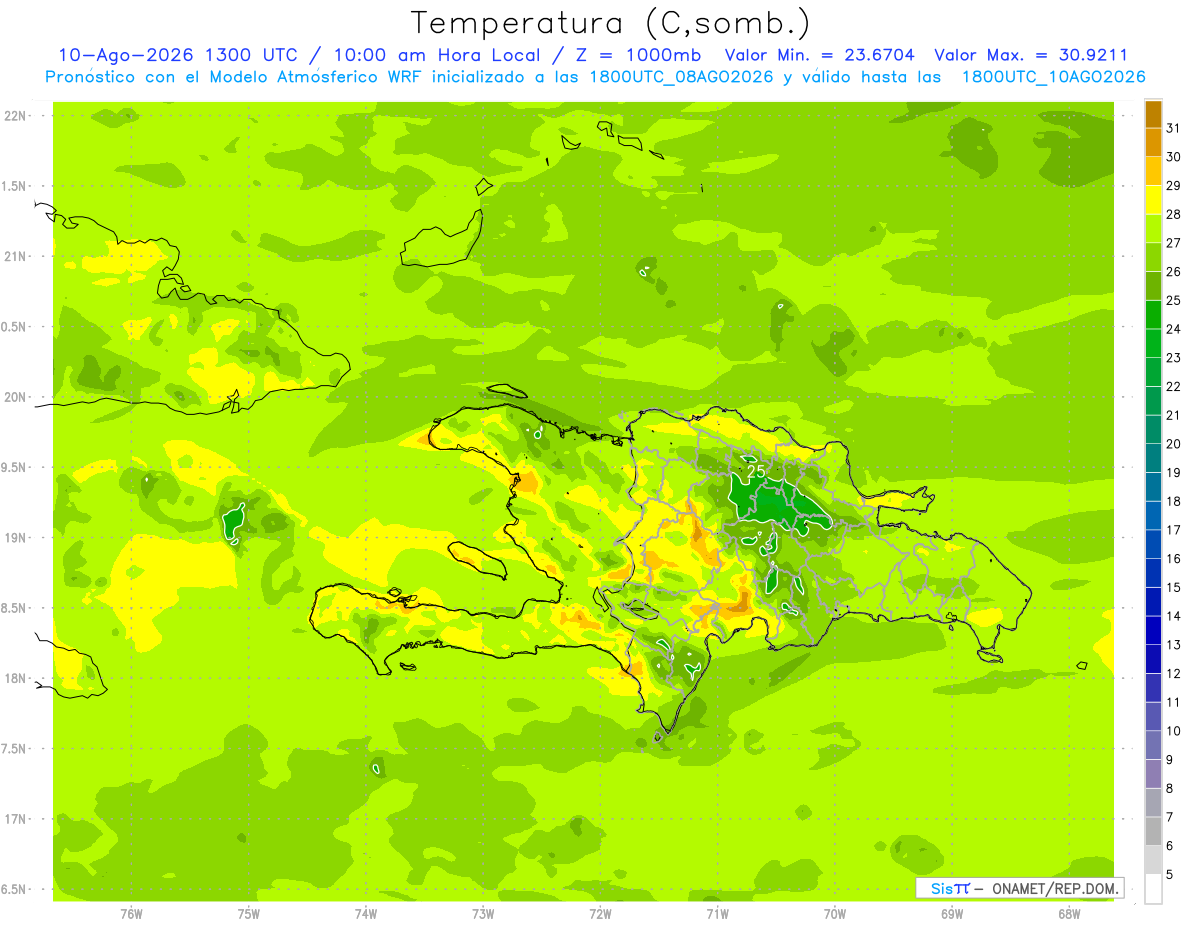Click the "69W" longitude axis label
This screenshot has height=927, width=1200.
click(952, 914)
